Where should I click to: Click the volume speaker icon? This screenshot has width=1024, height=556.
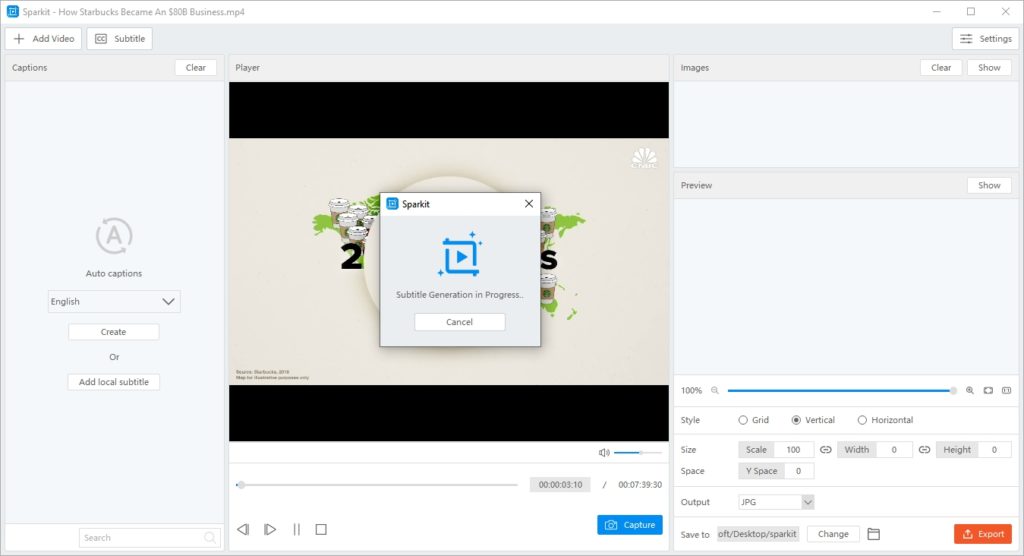[x=604, y=452]
